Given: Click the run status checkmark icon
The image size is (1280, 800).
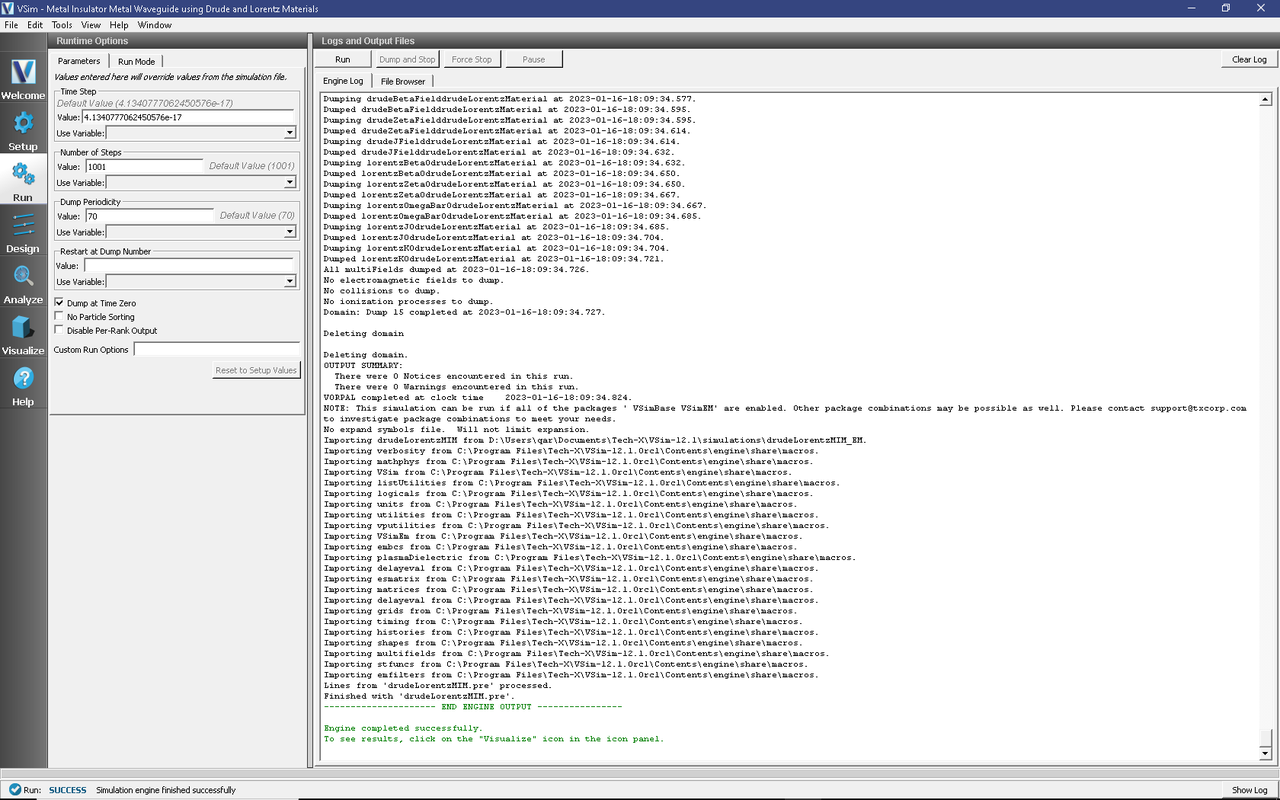Looking at the screenshot, I should (13, 790).
